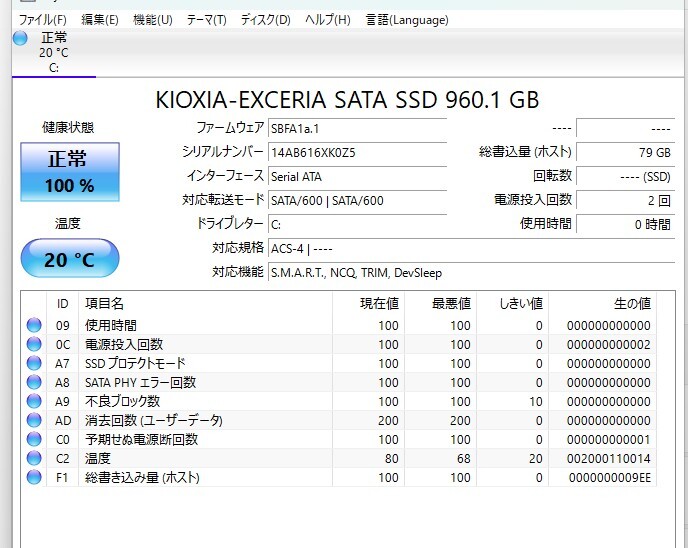The width and height of the screenshot is (688, 548).
Task: Click the ID cell F1
Action: [x=62, y=477]
